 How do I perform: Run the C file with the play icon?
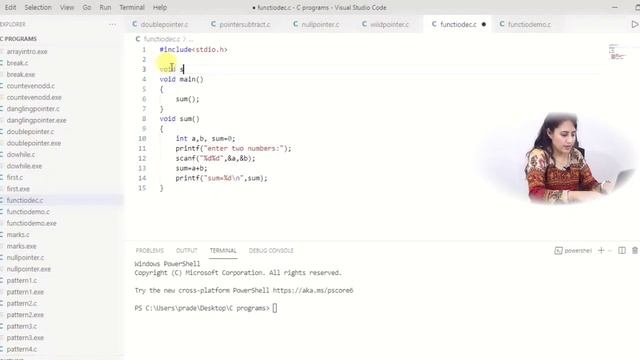635,24
